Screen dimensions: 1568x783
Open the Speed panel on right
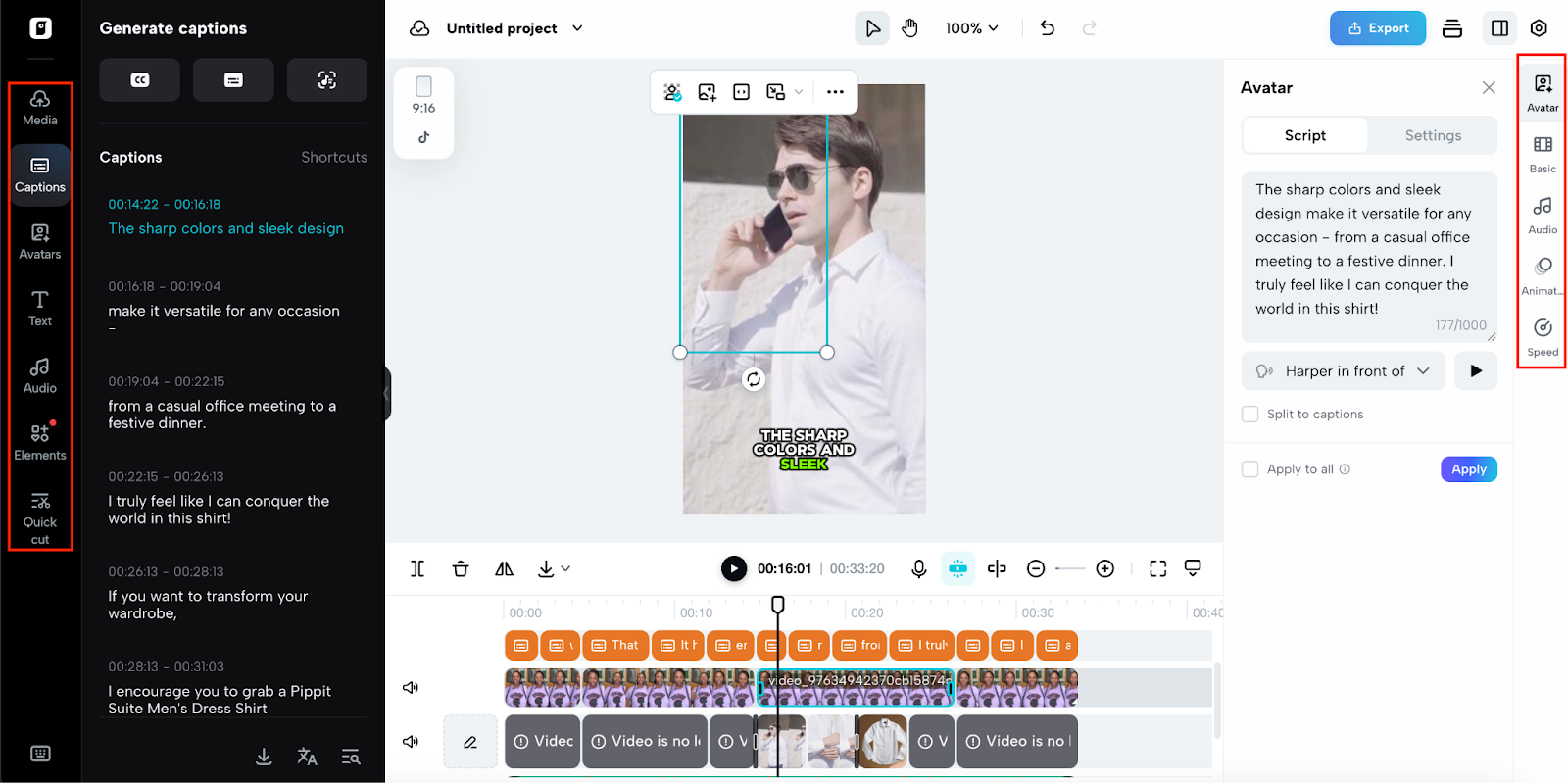coord(1543,336)
